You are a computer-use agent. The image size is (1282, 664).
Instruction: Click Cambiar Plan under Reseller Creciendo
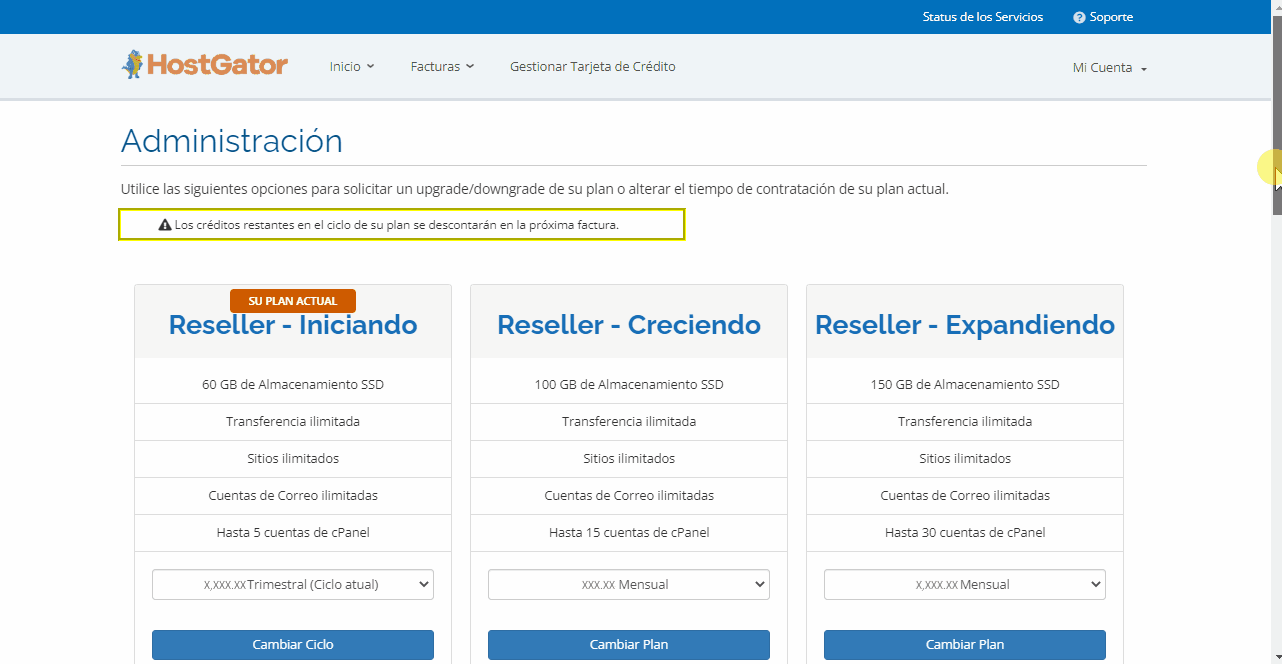(629, 645)
